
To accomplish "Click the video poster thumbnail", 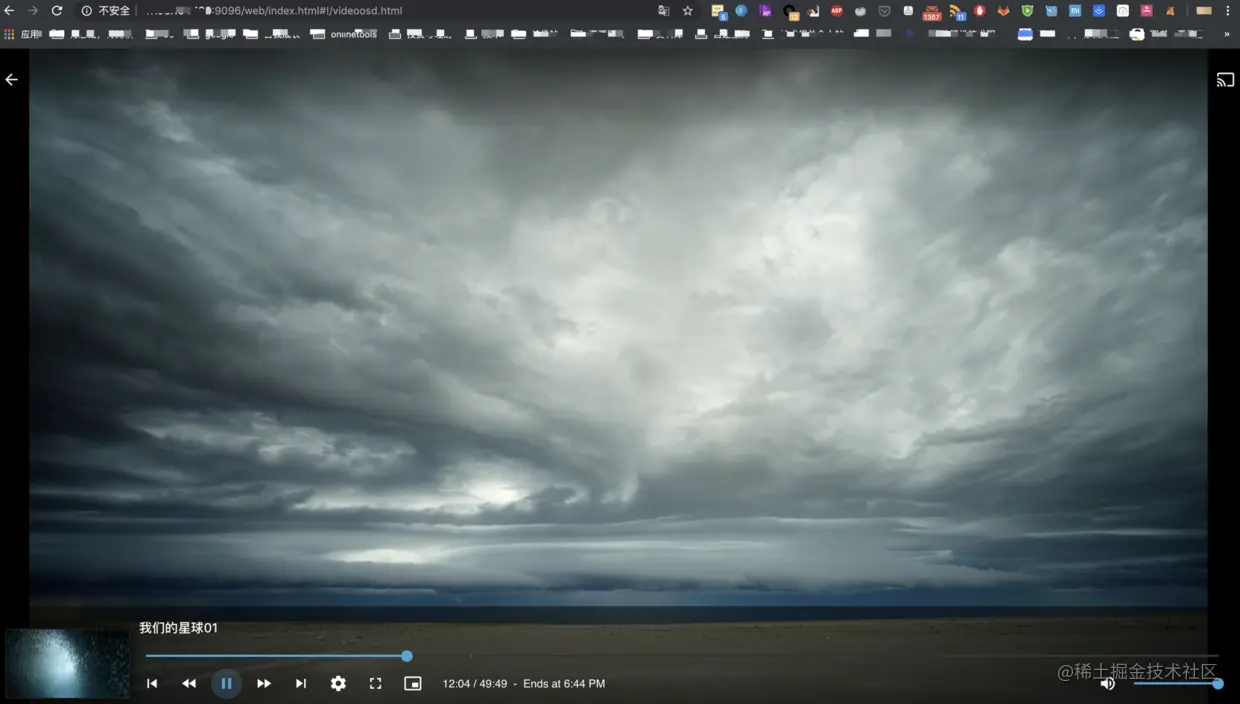I will [67, 663].
